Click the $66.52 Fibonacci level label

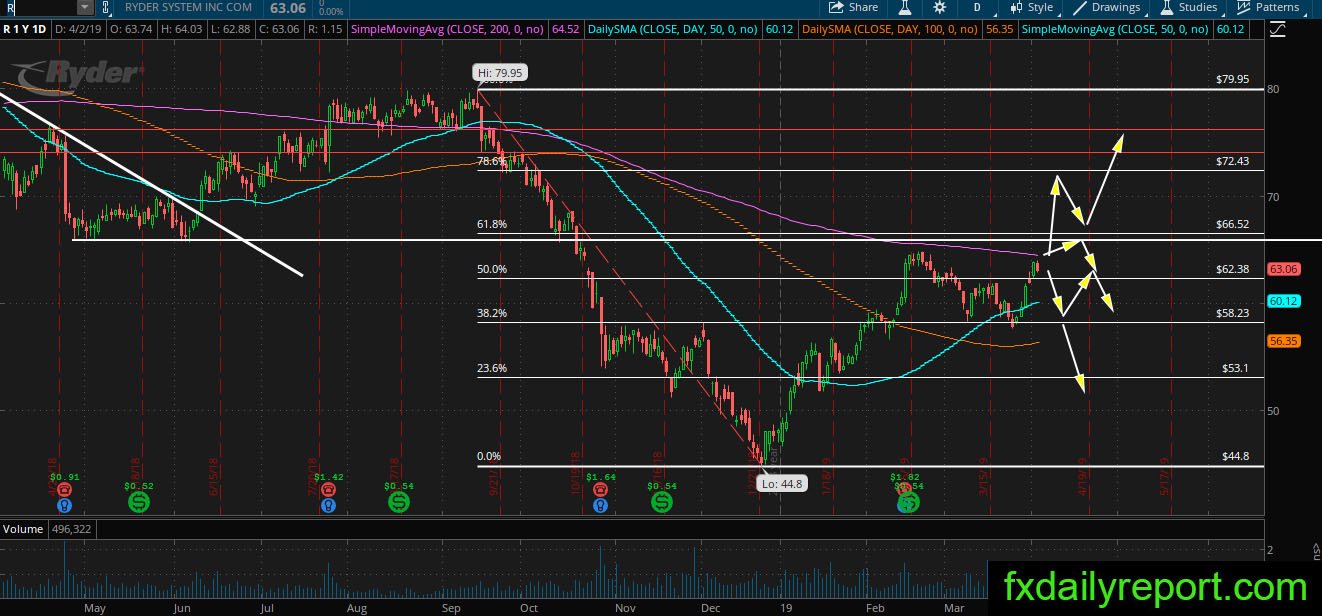1233,225
